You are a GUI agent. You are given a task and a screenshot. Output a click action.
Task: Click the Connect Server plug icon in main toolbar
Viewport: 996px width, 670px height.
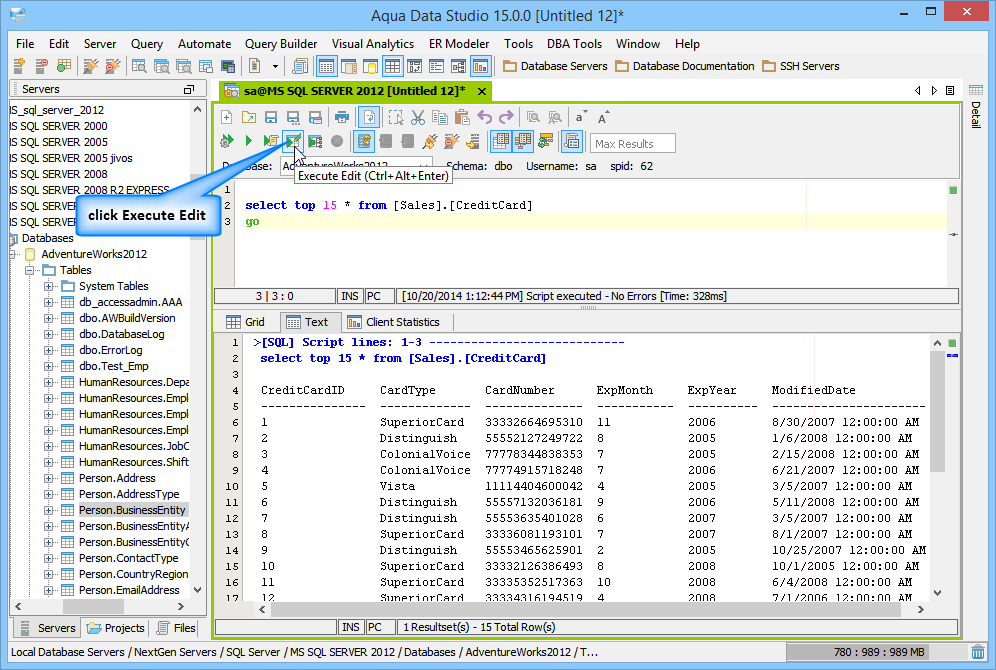pyautogui.click(x=91, y=66)
